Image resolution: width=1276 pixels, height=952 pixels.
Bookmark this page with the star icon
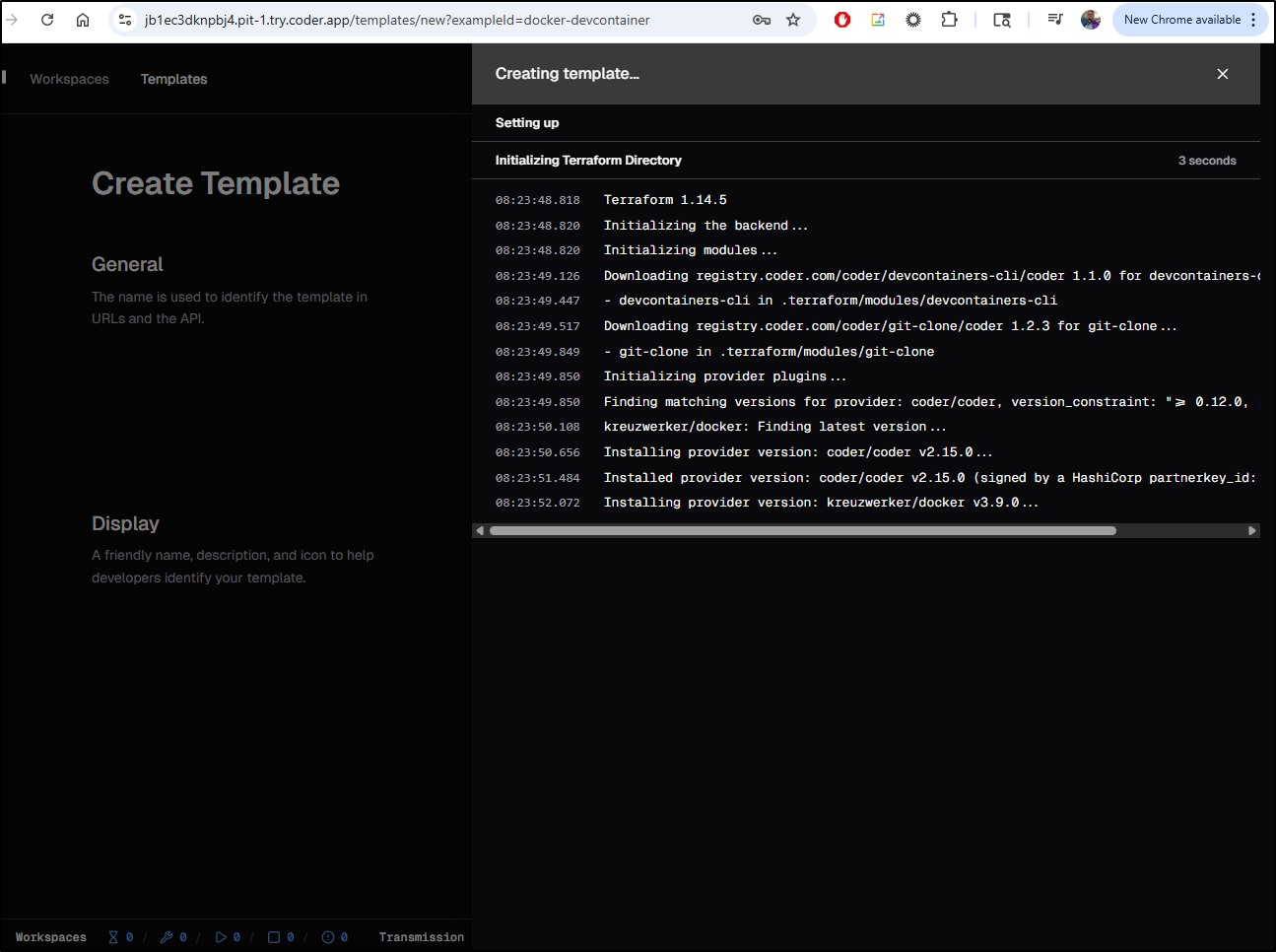point(793,20)
